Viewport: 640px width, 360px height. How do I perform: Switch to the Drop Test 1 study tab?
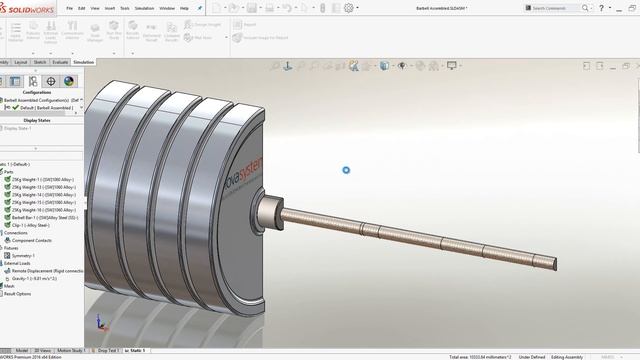pos(107,351)
